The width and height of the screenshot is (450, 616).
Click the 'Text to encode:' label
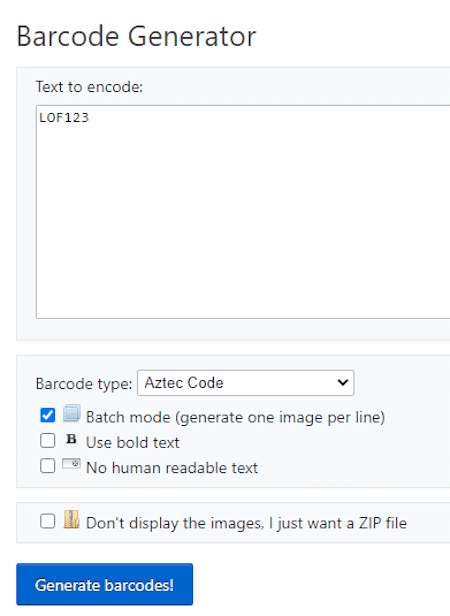[89, 87]
